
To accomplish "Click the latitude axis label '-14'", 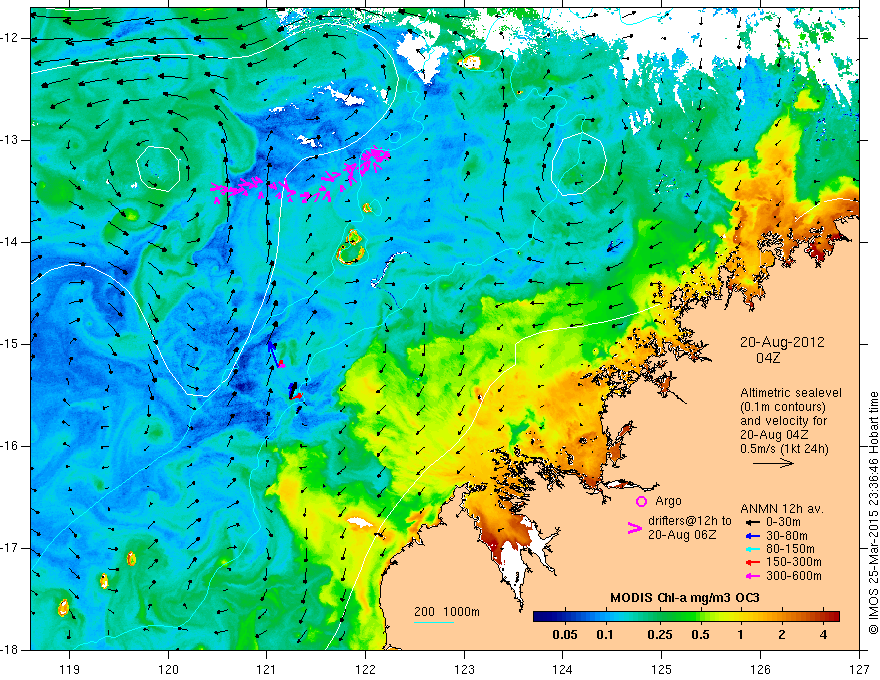I will click(10, 242).
